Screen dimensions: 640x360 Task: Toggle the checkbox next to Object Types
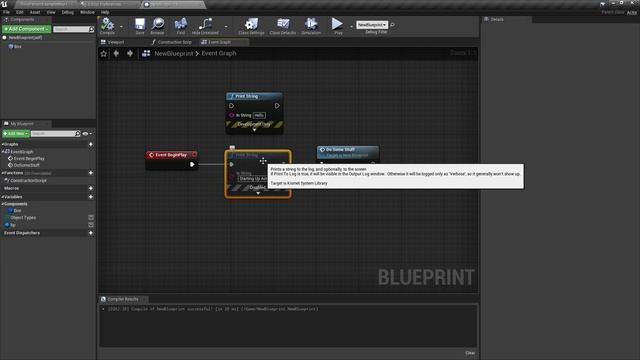91,218
